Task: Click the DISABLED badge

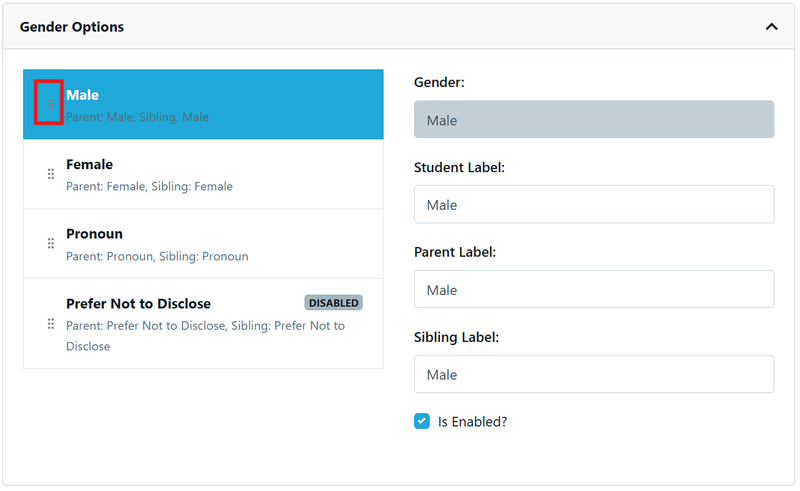Action: pos(334,303)
